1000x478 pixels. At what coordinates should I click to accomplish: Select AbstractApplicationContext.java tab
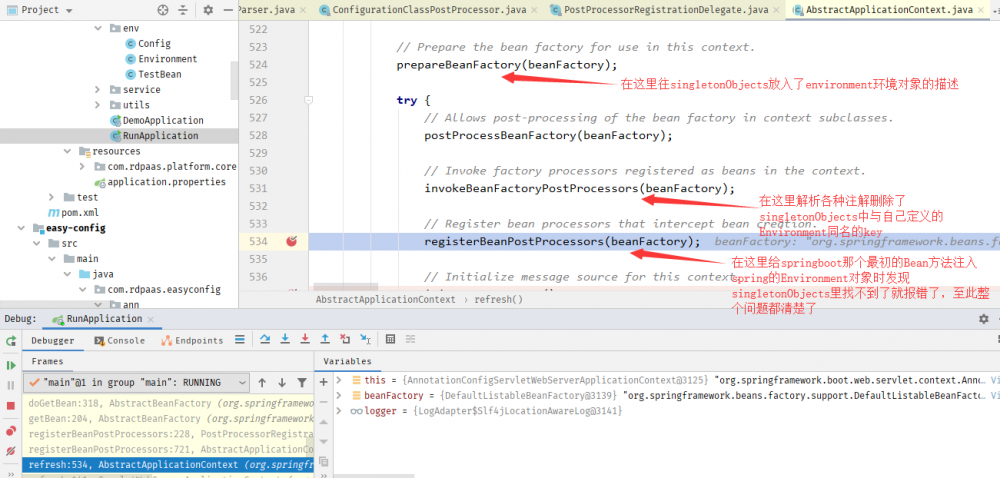pyautogui.click(x=890, y=10)
